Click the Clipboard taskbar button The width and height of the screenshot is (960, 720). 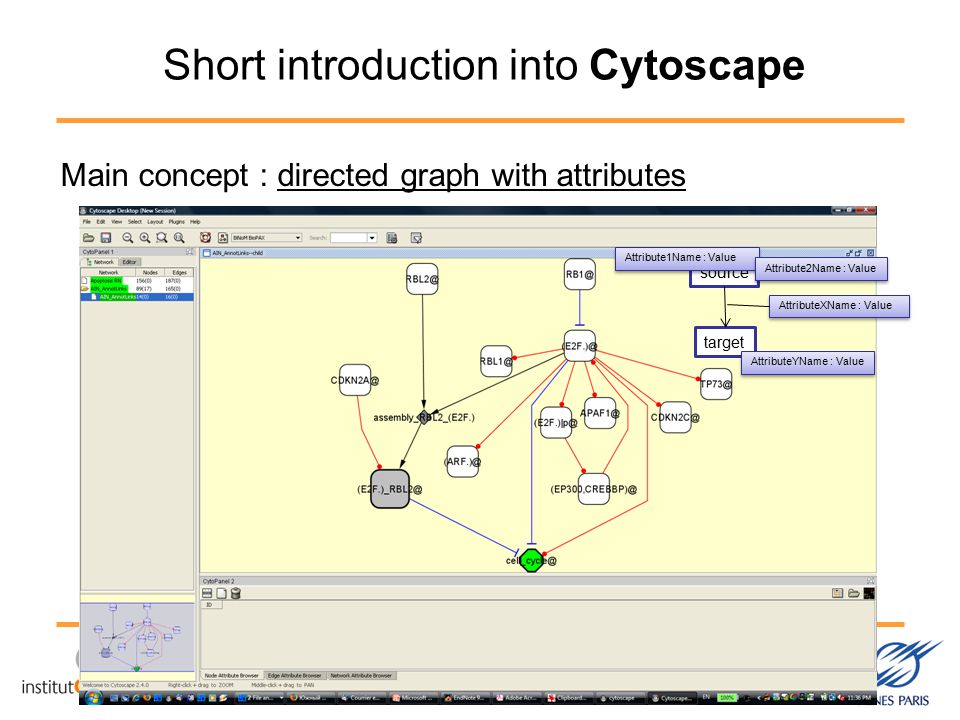point(569,697)
